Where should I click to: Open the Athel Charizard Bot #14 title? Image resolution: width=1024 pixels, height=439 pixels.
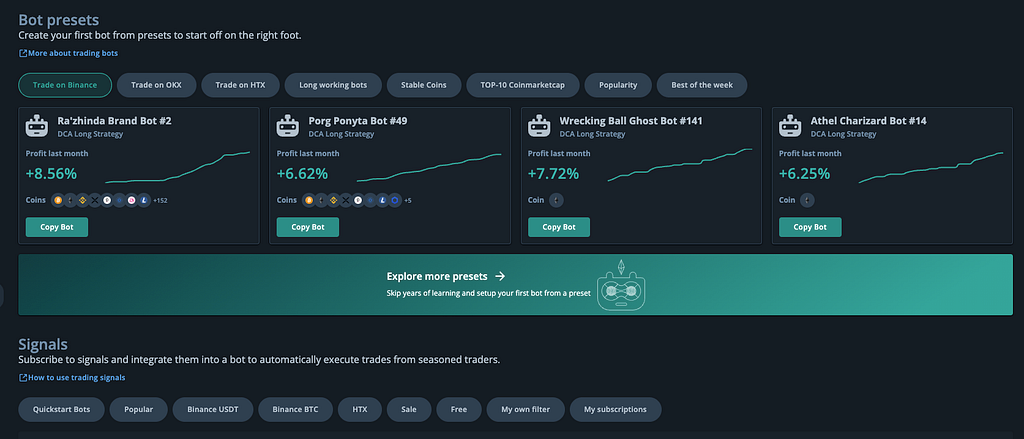click(868, 121)
